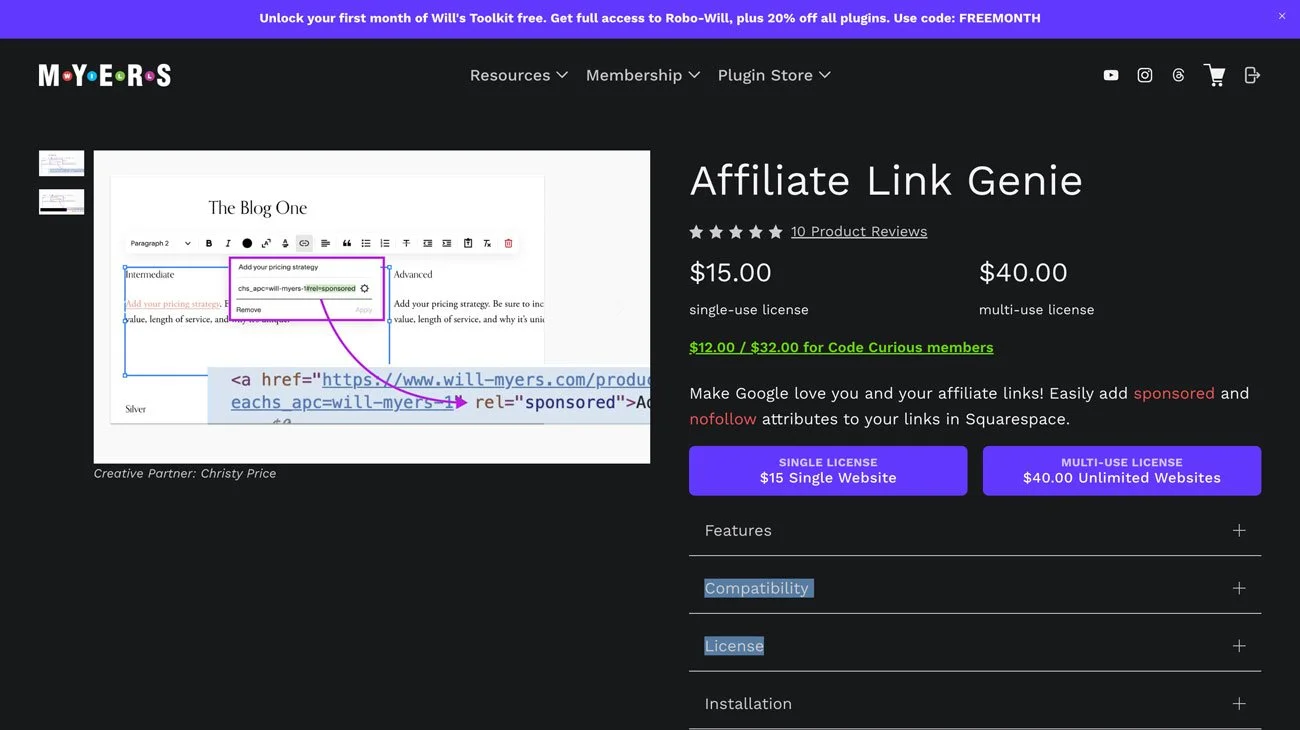1300x730 pixels.
Task: Open the Threads social icon
Action: coord(1178,75)
